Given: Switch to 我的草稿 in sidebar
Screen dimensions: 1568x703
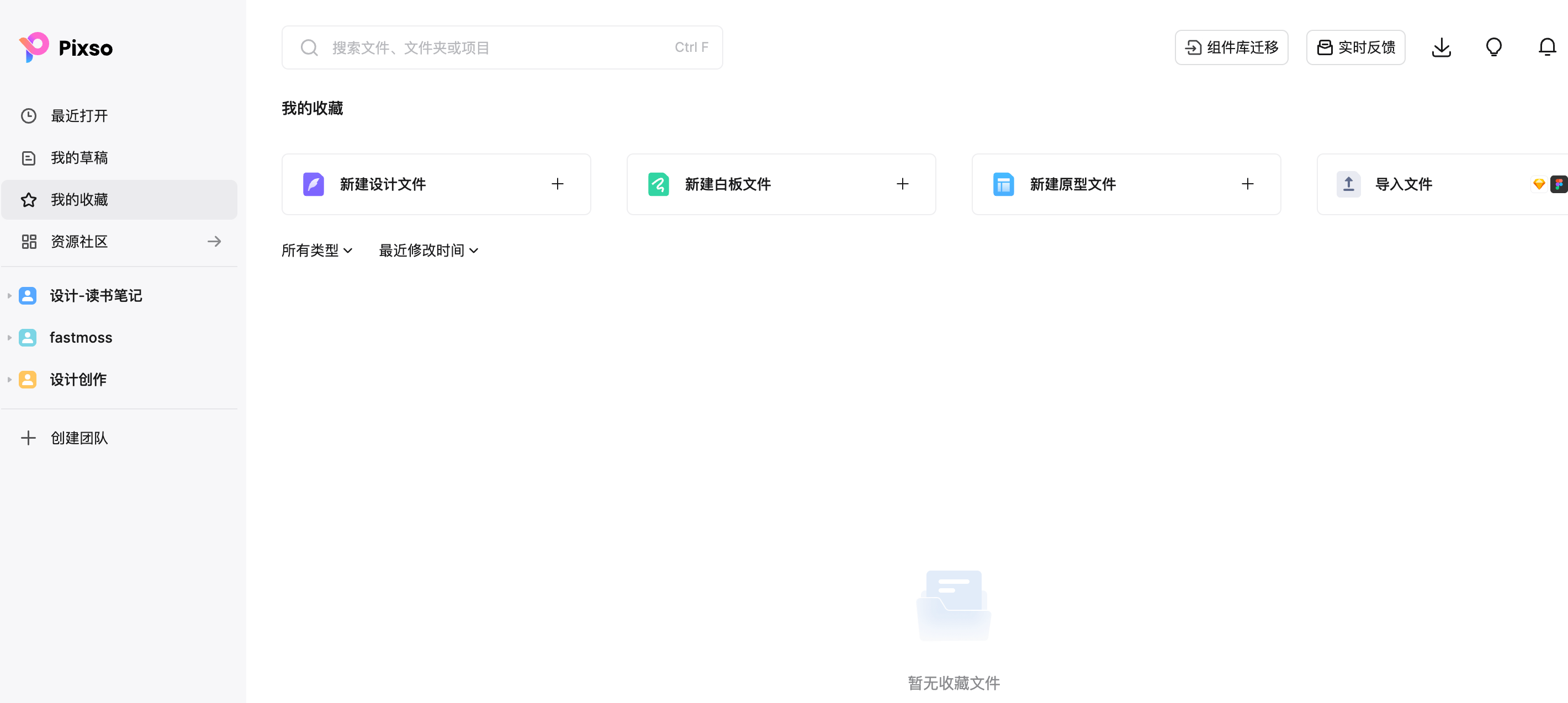Looking at the screenshot, I should click(79, 157).
